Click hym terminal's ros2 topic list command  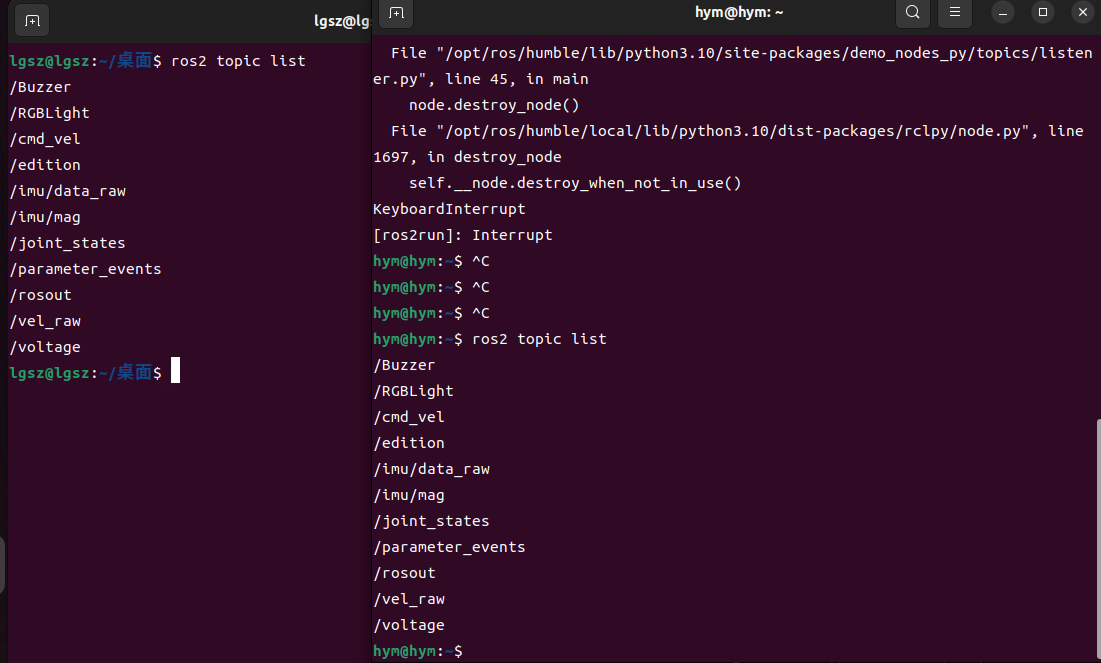(x=539, y=339)
